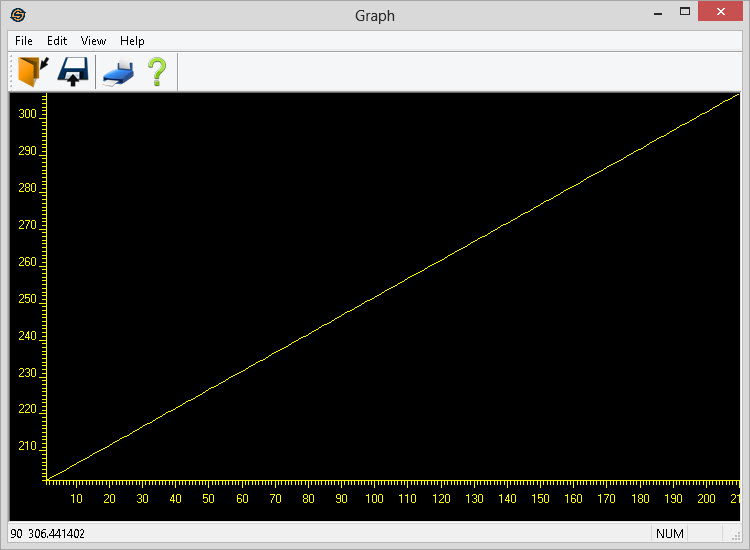Click the Graph title bar text
The image size is (750, 550).
coord(375,15)
